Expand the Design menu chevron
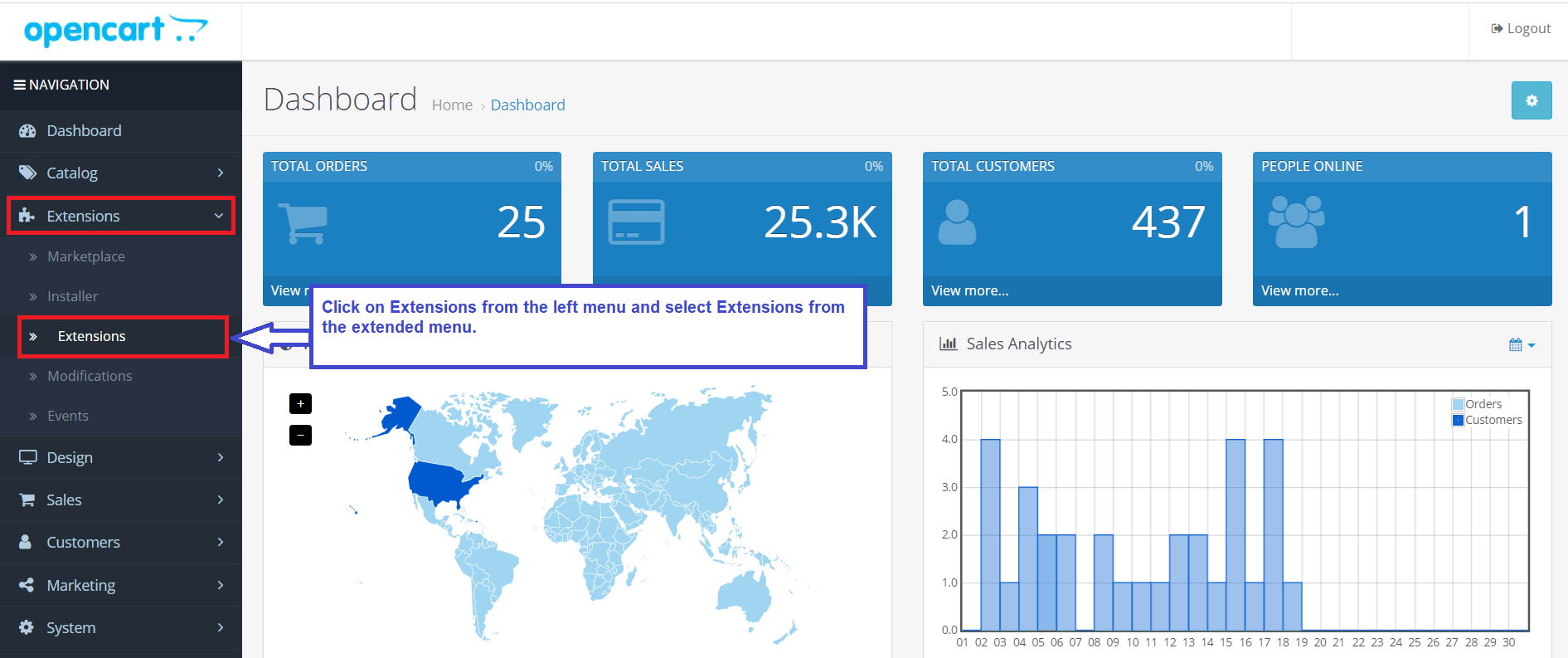The height and width of the screenshot is (658, 1568). pyautogui.click(x=221, y=457)
